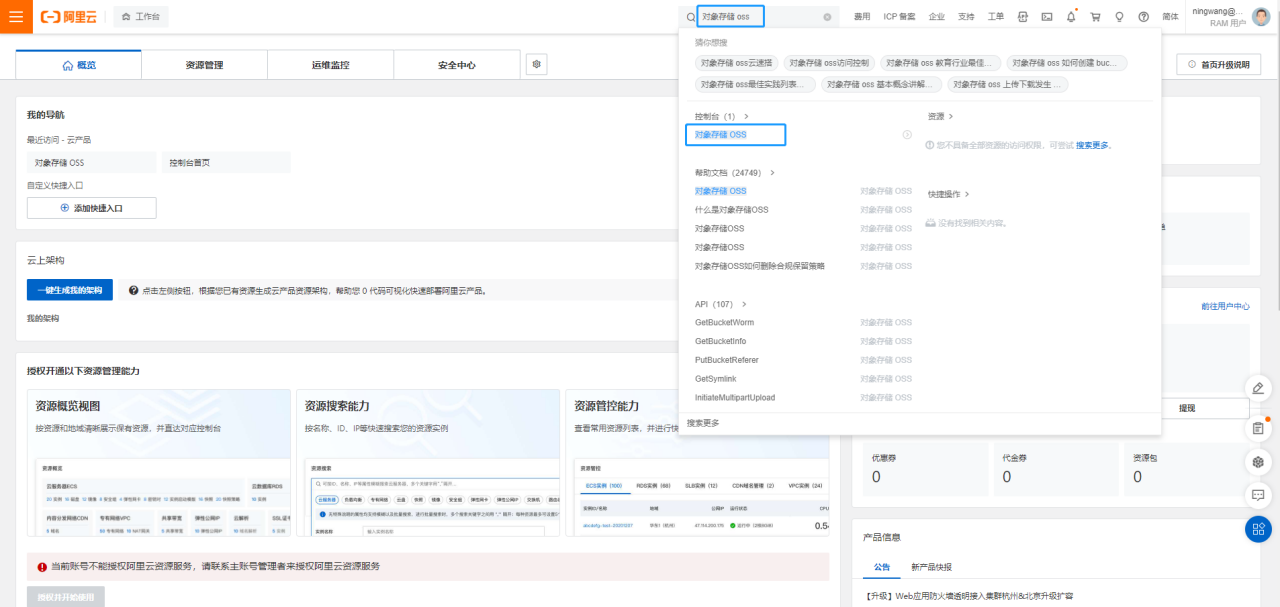Open the notification bell
The width and height of the screenshot is (1280, 607).
point(1071,17)
